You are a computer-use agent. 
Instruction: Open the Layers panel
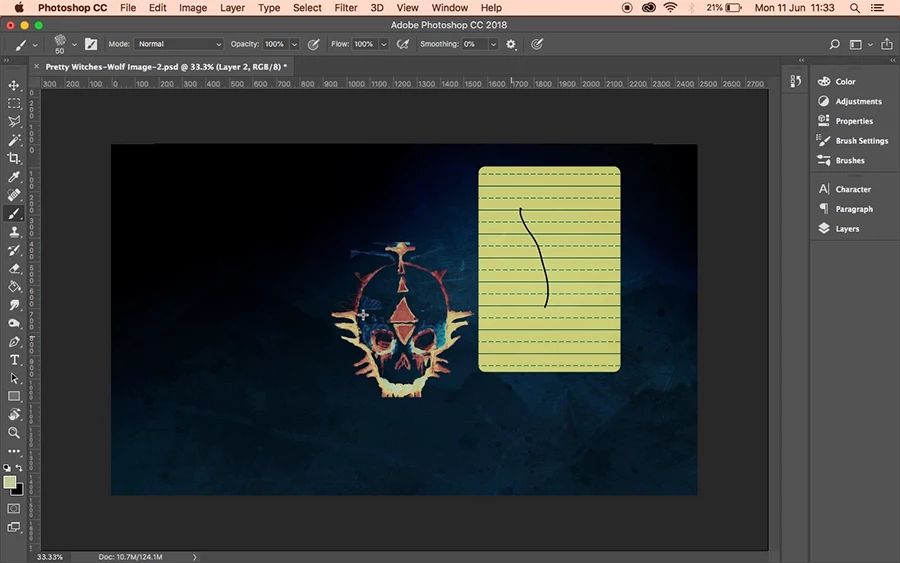point(847,228)
